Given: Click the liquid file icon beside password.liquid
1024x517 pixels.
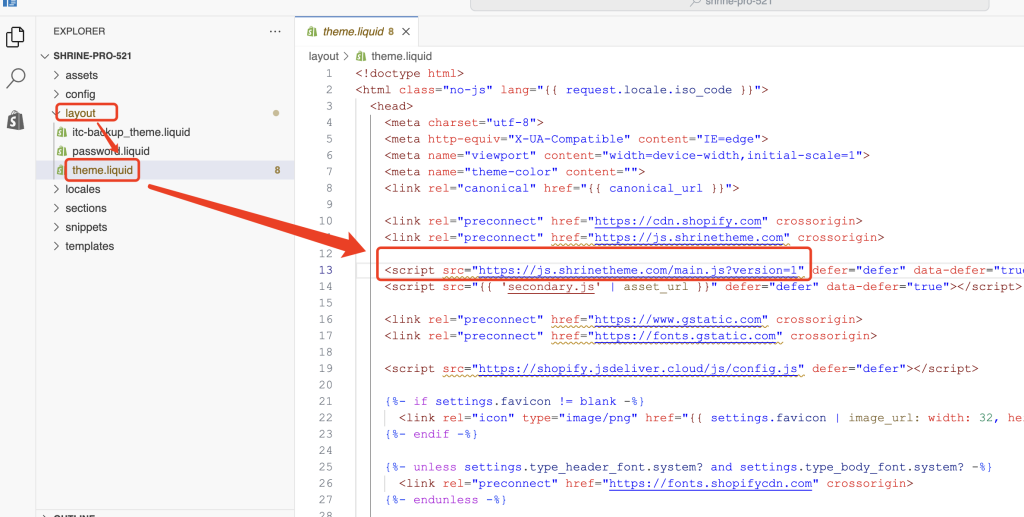Looking at the screenshot, I should click(62, 151).
